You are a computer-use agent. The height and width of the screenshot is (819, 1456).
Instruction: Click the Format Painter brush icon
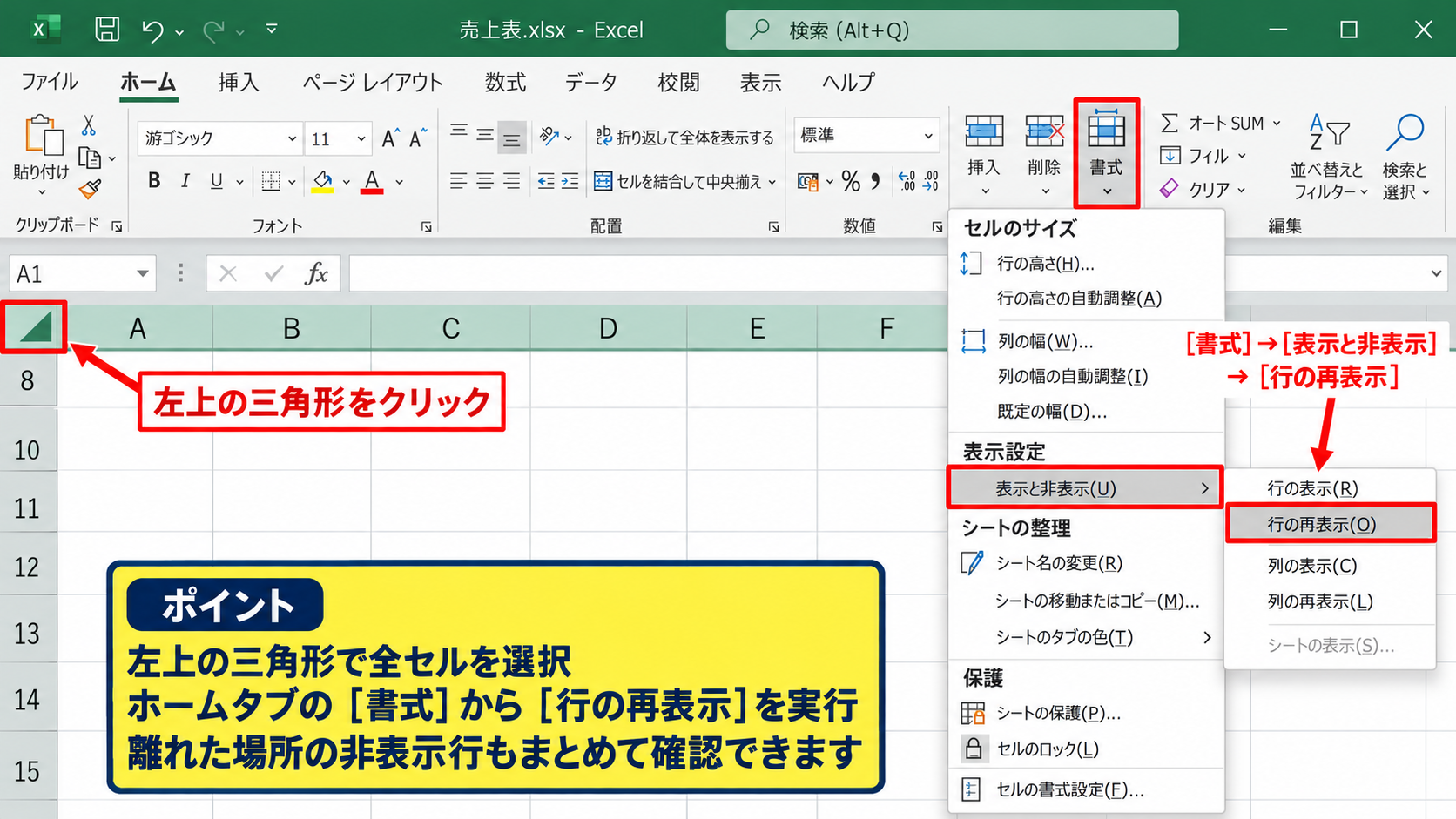click(90, 188)
